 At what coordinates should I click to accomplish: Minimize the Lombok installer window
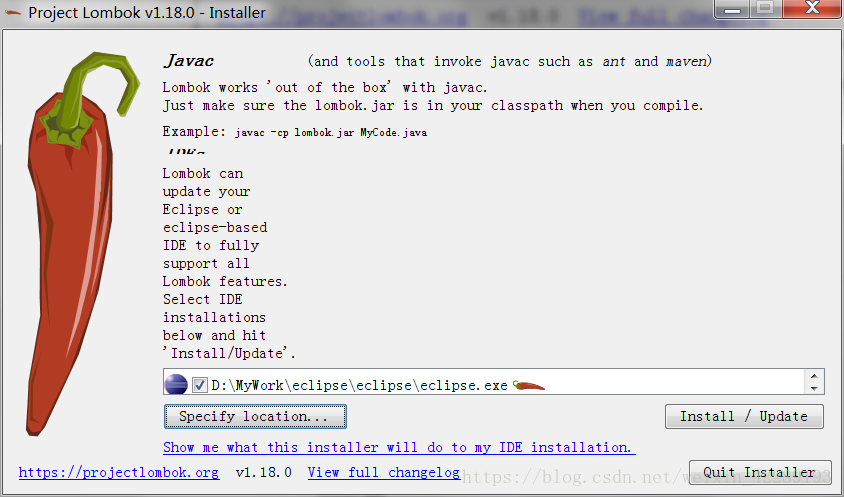pos(732,9)
